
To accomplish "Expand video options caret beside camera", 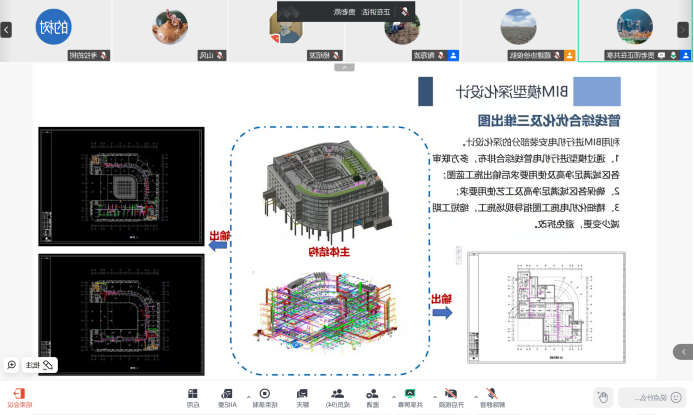I will (435, 397).
